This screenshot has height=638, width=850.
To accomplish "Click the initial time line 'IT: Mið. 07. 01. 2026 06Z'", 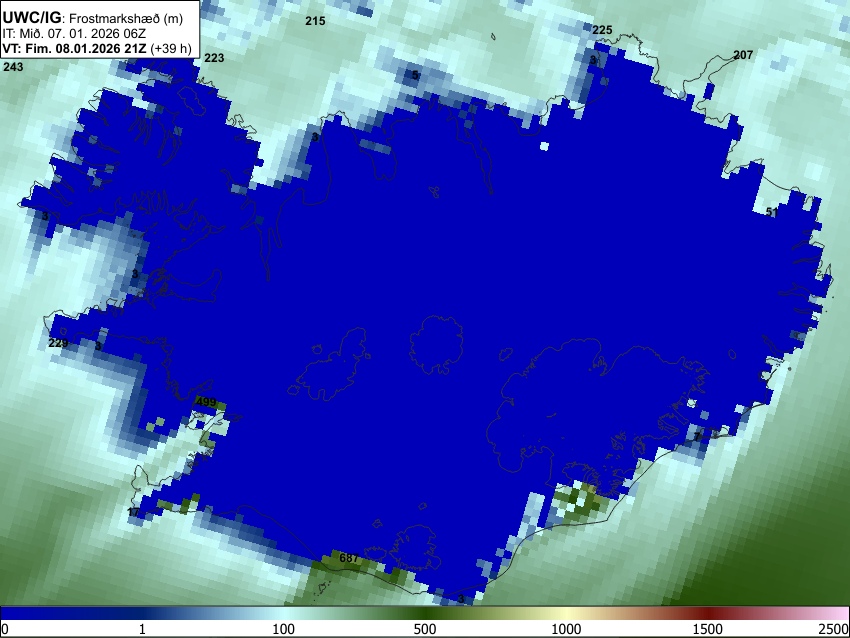I will click(x=74, y=34).
